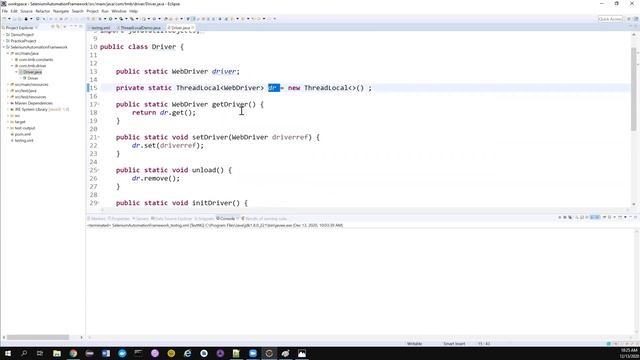Click the initDriver method name
The height and width of the screenshot is (360, 640).
click(x=212, y=203)
